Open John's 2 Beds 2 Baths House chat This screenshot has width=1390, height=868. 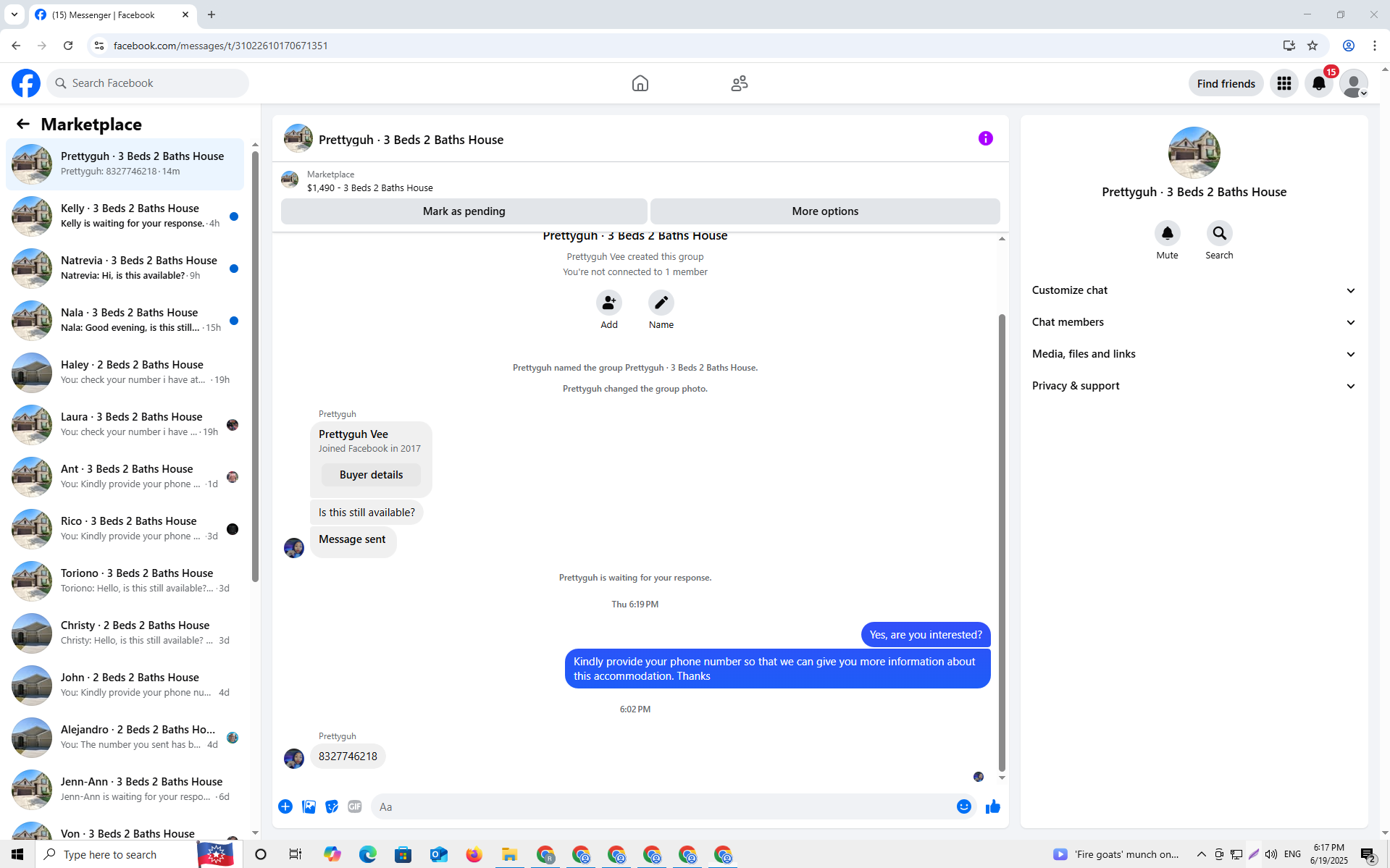pyautogui.click(x=125, y=686)
